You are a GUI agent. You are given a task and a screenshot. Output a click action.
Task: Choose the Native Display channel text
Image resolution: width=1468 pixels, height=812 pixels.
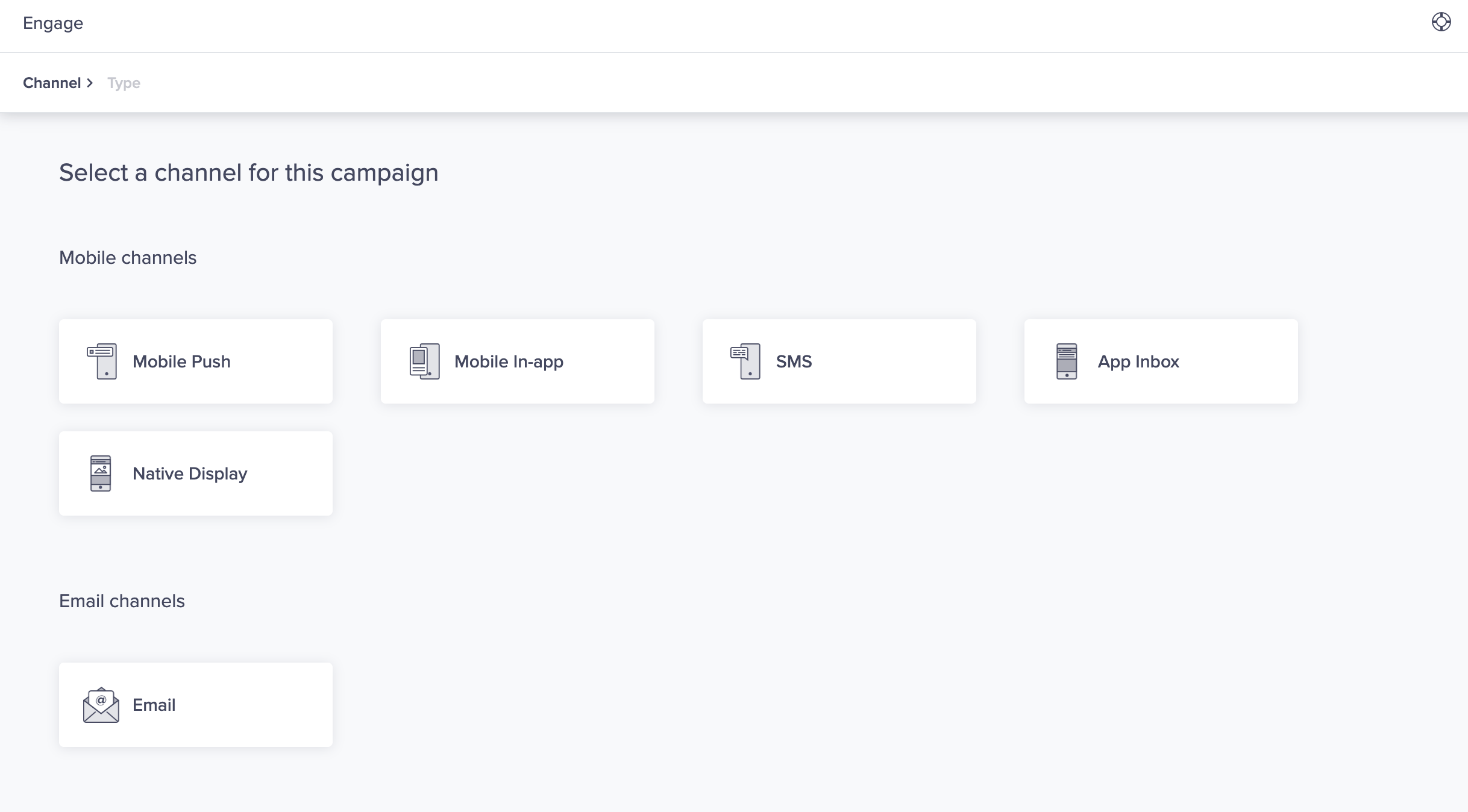point(190,473)
